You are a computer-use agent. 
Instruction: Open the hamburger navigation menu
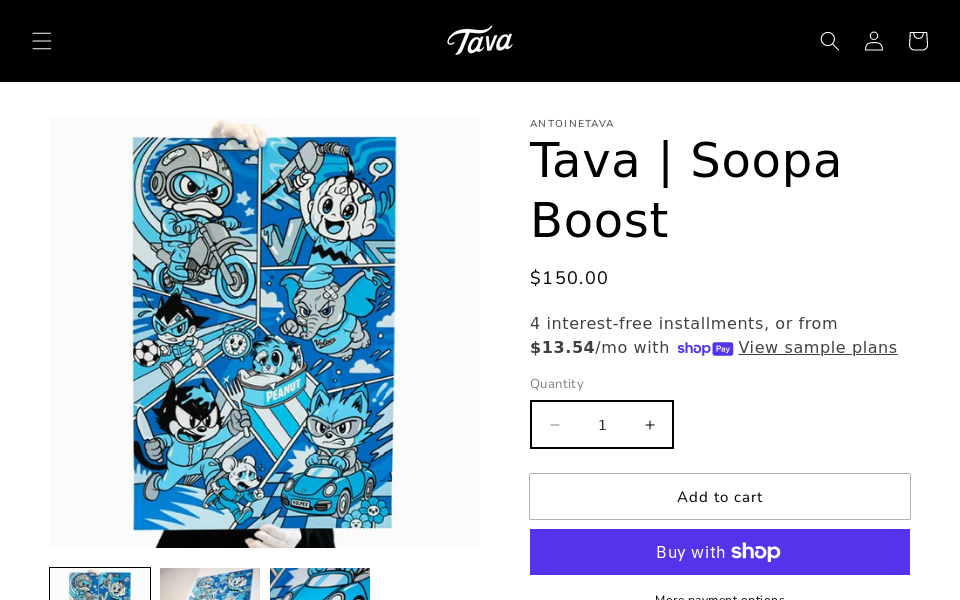(42, 41)
